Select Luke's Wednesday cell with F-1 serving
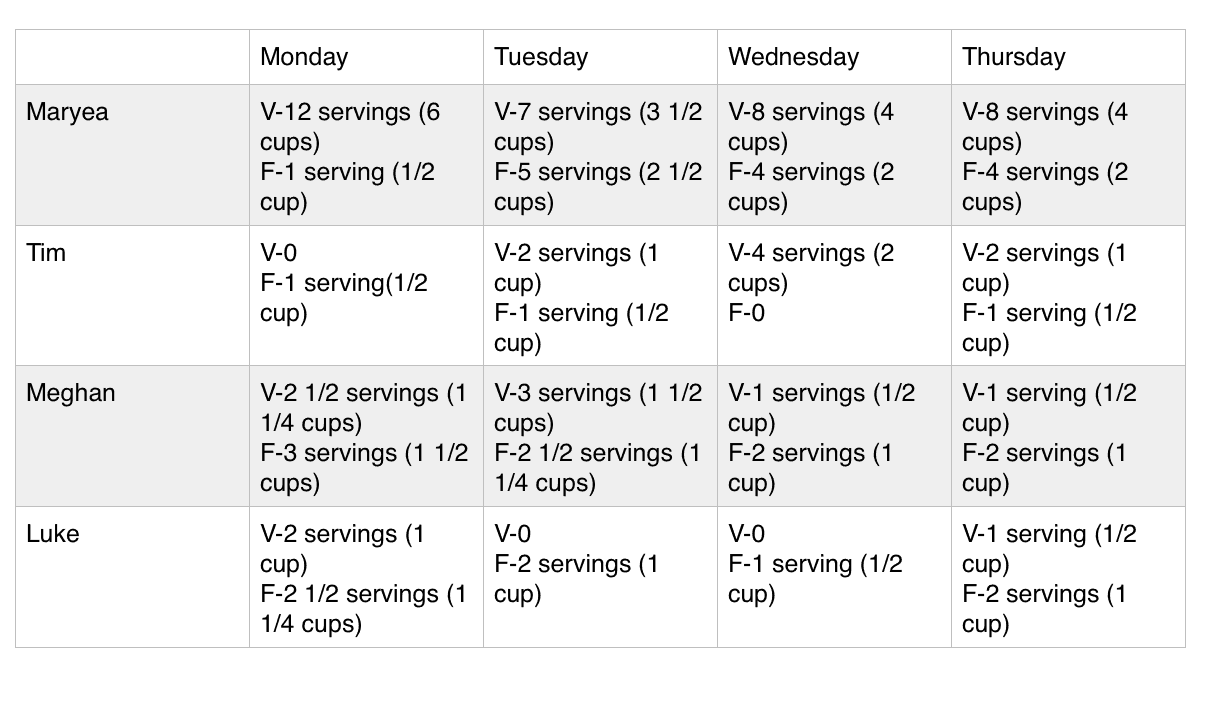Viewport: 1224px width, 702px height. point(834,577)
